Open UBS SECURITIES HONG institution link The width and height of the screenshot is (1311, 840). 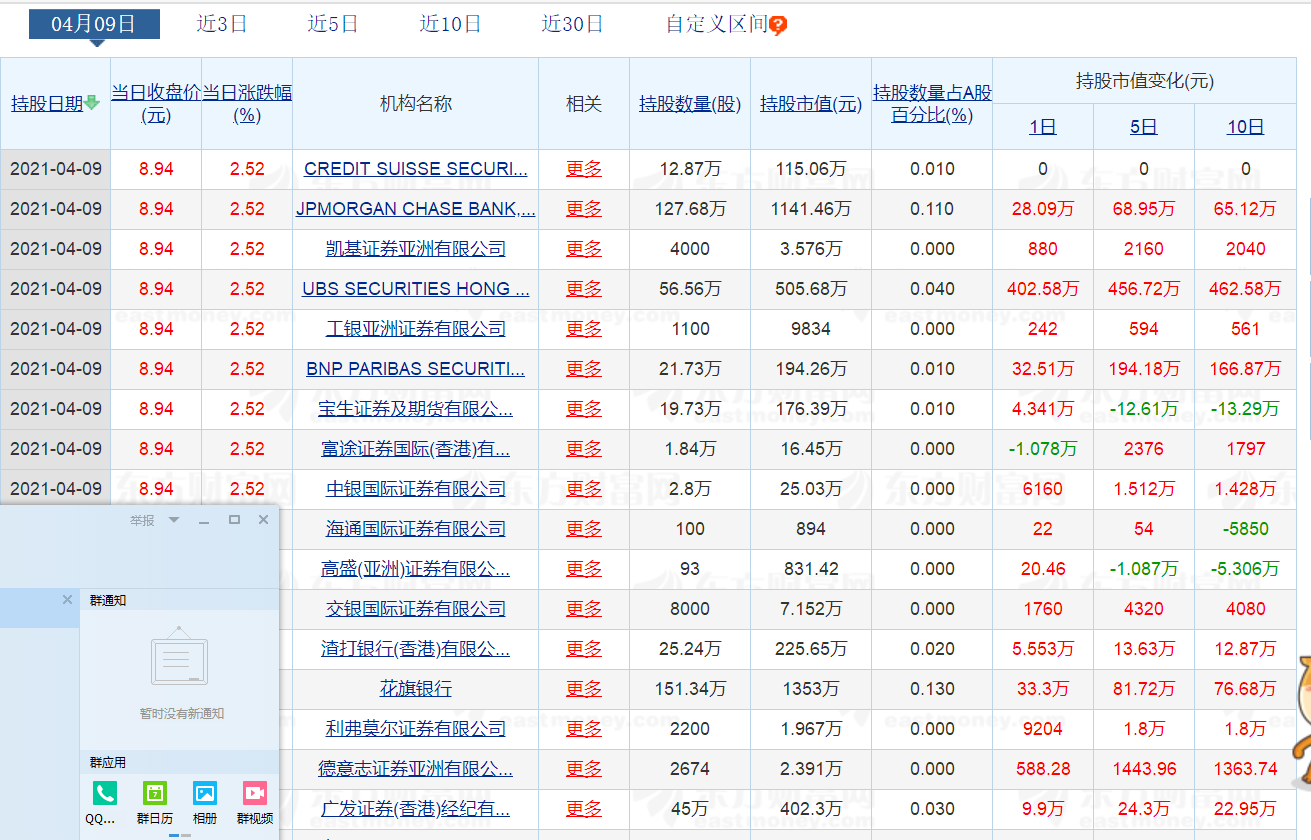click(416, 289)
